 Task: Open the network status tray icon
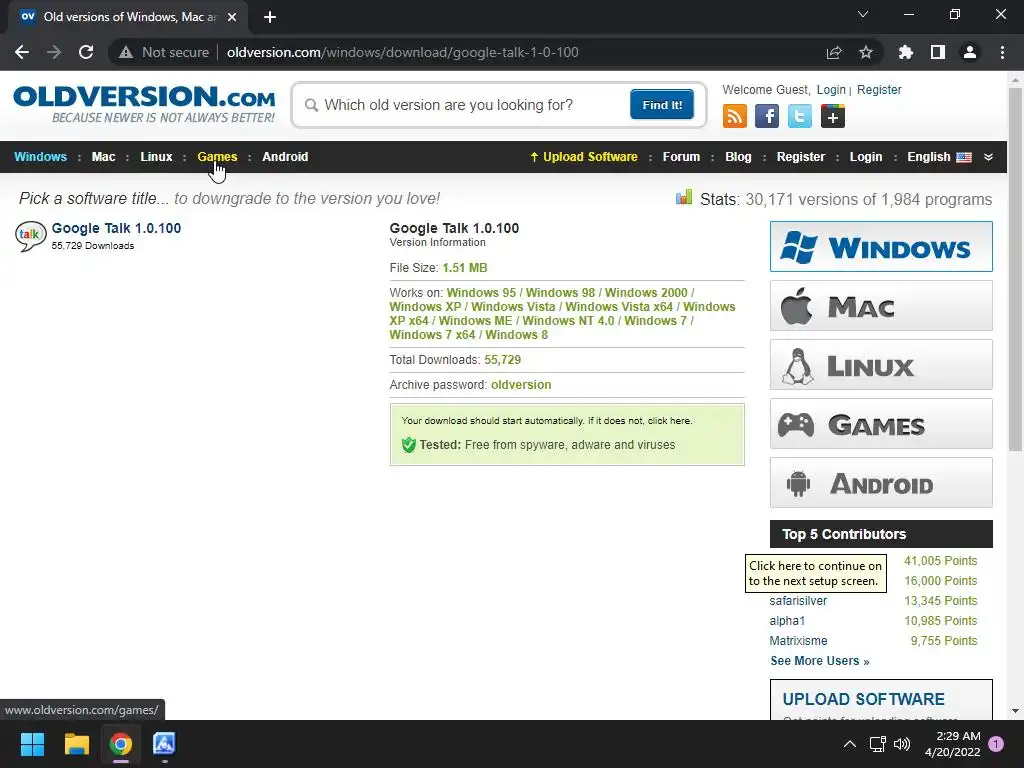(878, 744)
